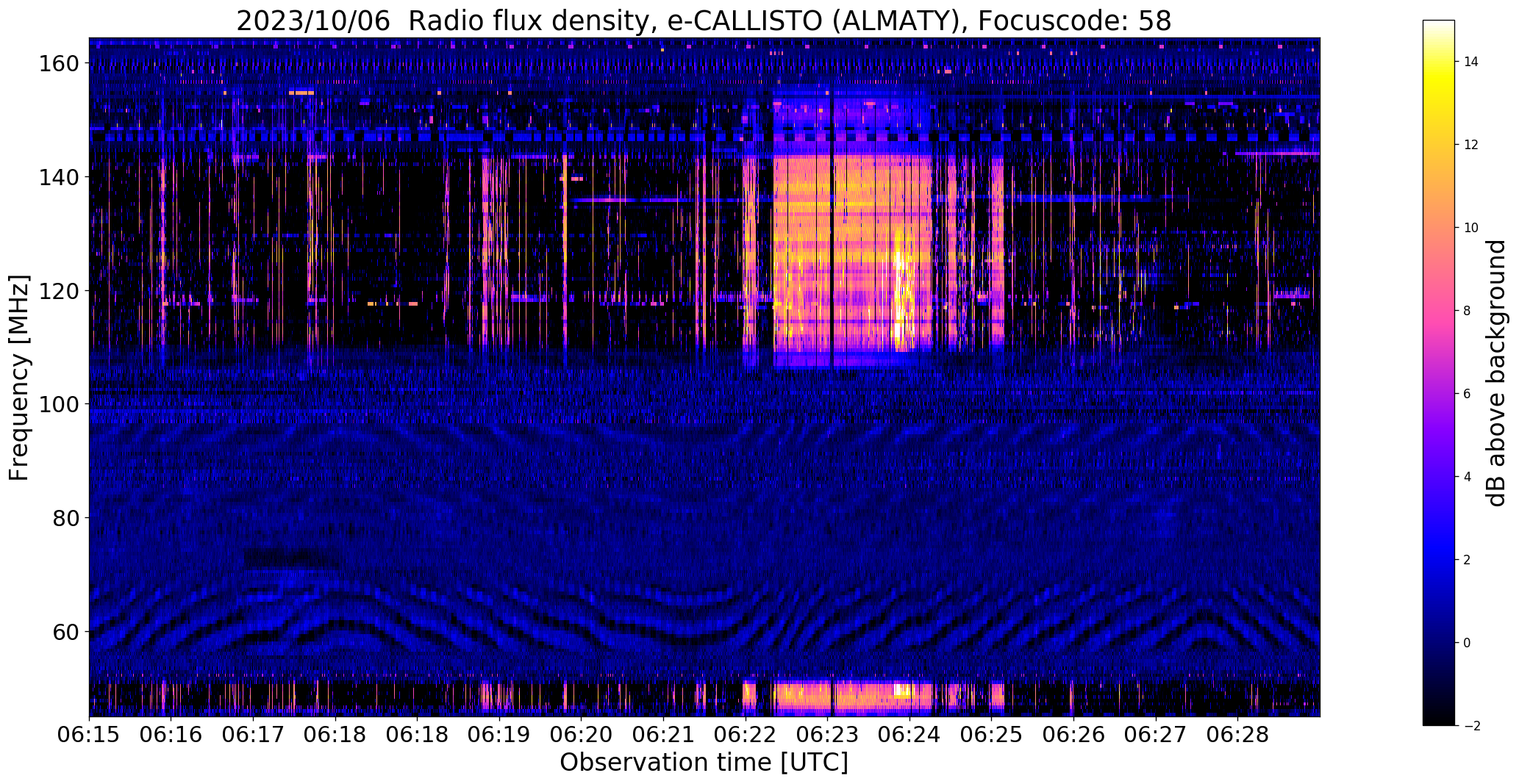Click the 06:20 time tick label
Viewport: 1519px width, 784px height.
pyautogui.click(x=581, y=736)
